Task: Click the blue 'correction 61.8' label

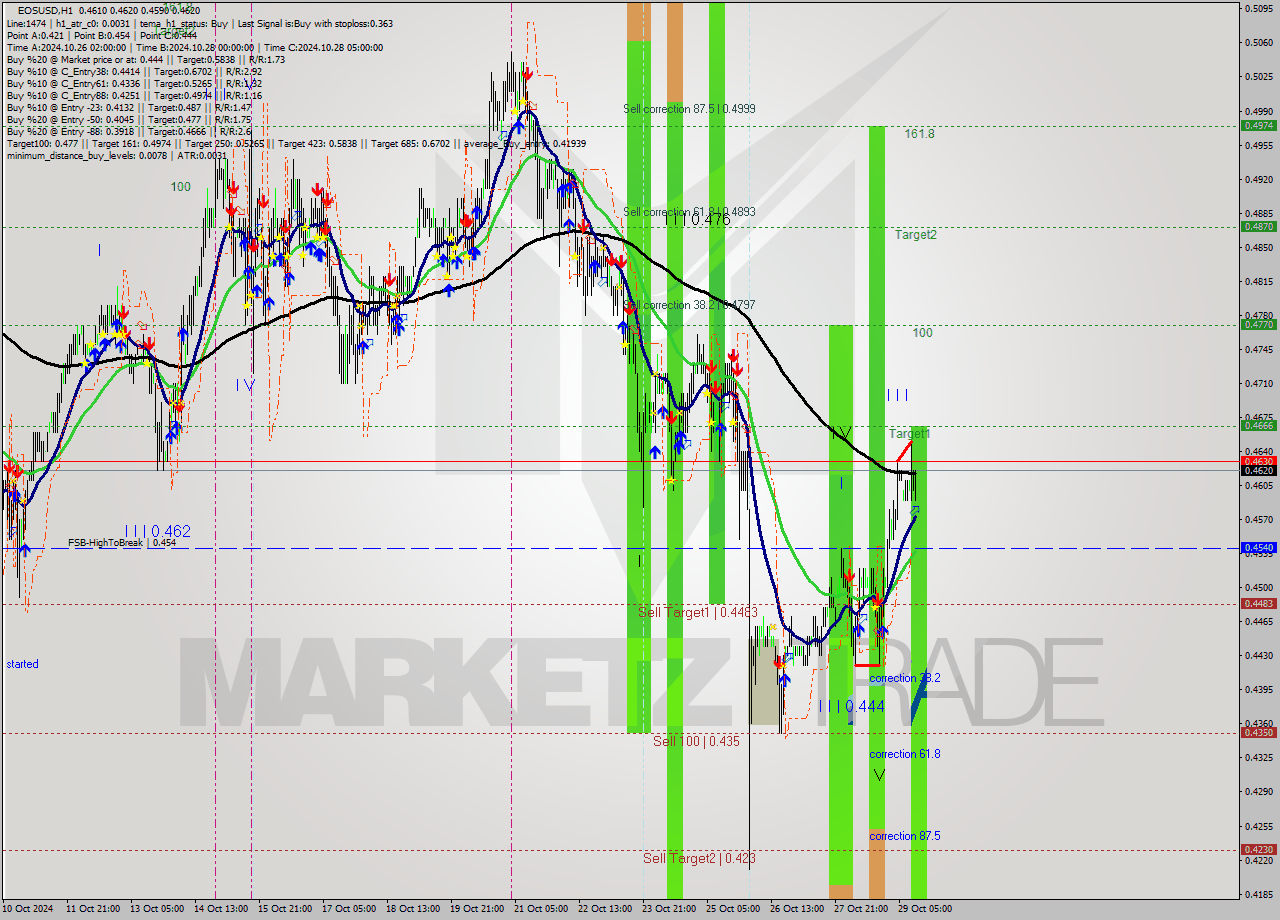Action: 904,753
